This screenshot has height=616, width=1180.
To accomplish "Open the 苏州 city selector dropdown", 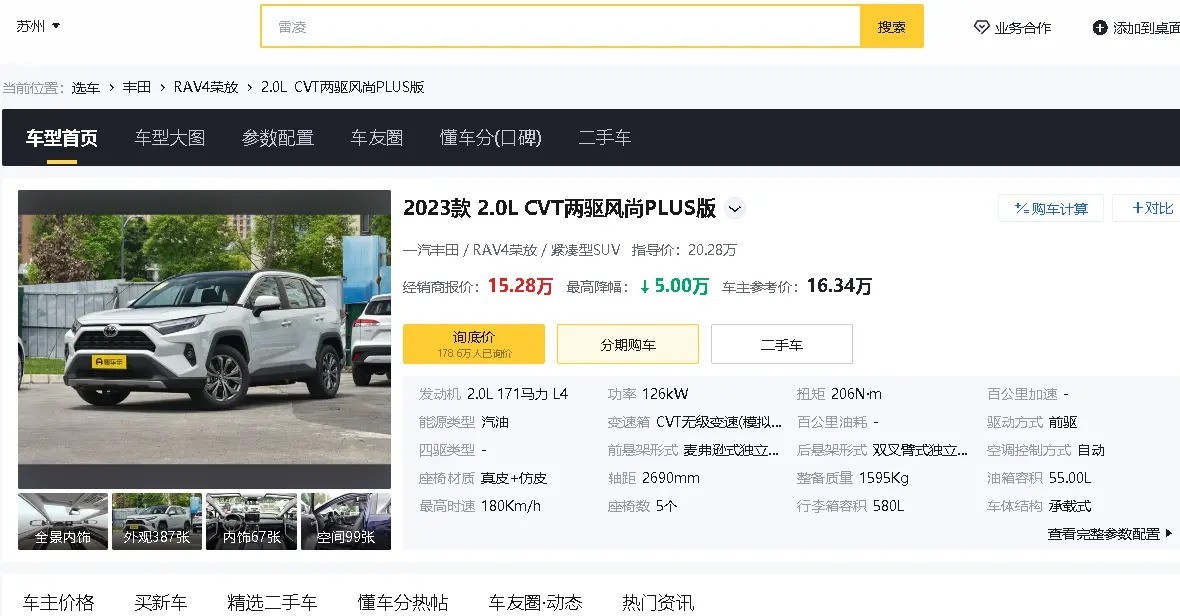I will [38, 26].
